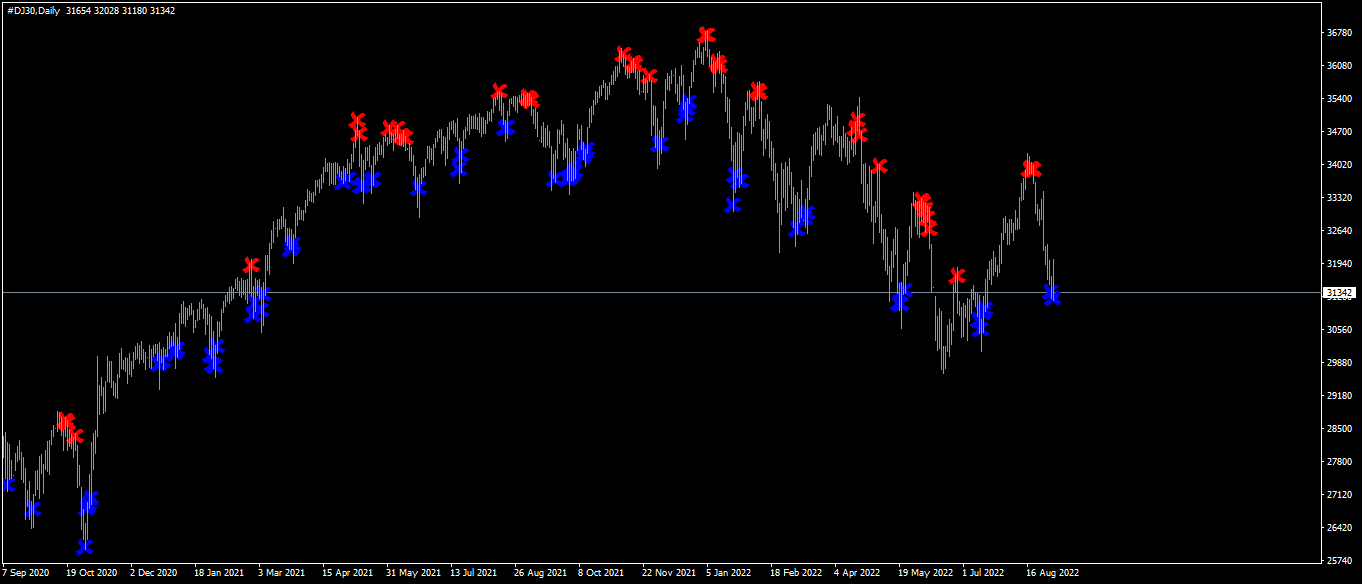Click the 8 Oct 2021 date label

(601, 573)
